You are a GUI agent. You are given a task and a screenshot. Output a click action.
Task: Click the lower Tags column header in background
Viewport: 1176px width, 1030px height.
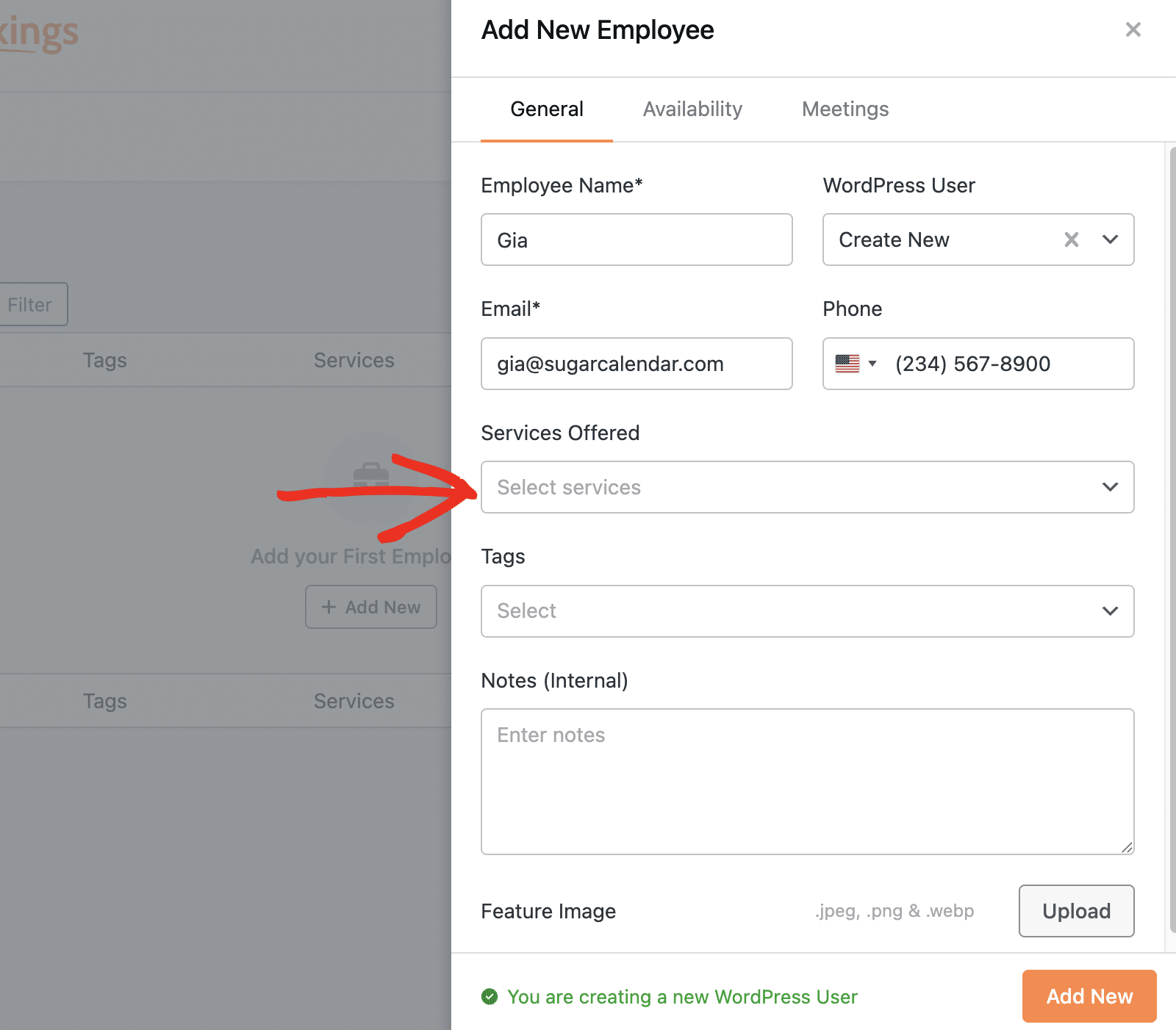click(x=104, y=702)
